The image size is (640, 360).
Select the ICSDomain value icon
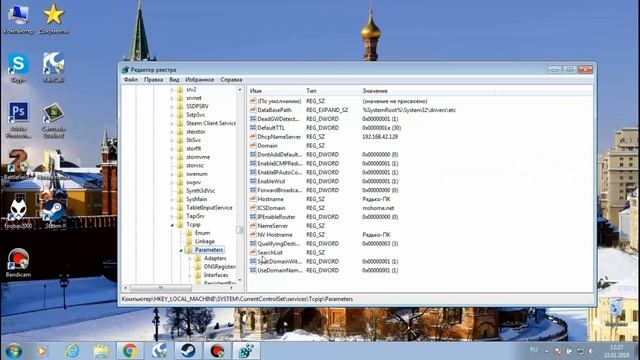(x=253, y=208)
